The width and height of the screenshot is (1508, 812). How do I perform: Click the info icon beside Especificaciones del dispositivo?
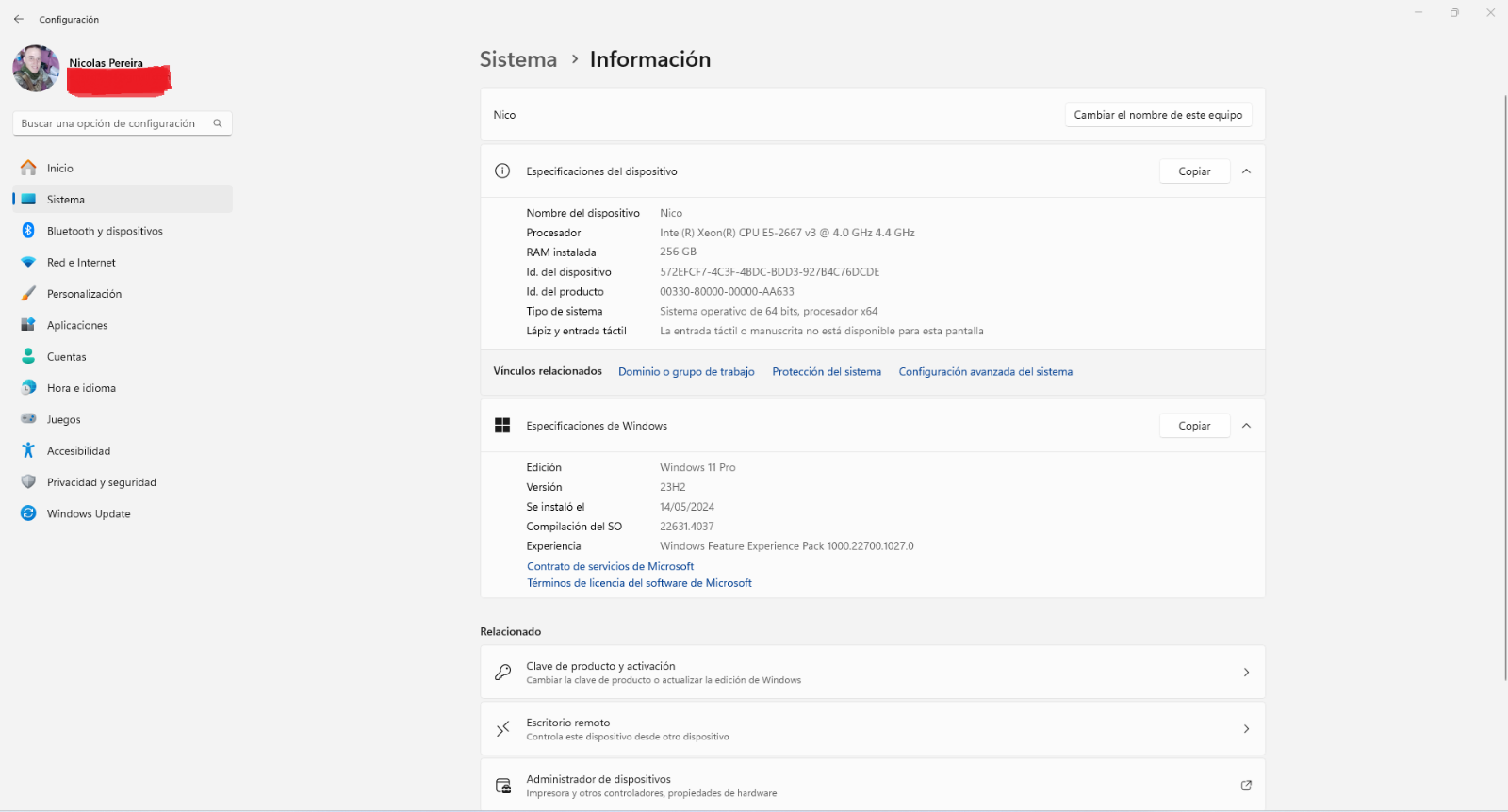coord(502,171)
